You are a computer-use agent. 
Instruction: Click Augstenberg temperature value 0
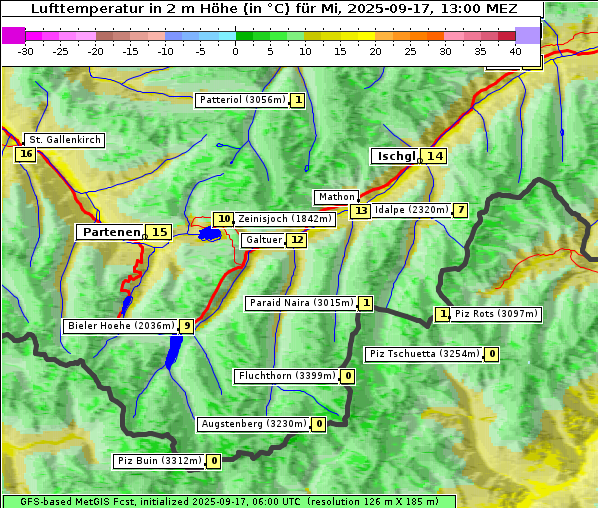coord(319,424)
